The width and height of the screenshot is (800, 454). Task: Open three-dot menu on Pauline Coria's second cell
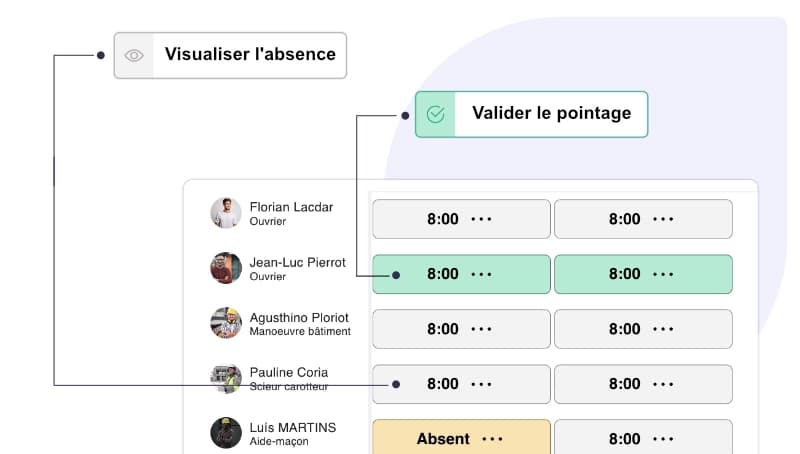click(663, 384)
